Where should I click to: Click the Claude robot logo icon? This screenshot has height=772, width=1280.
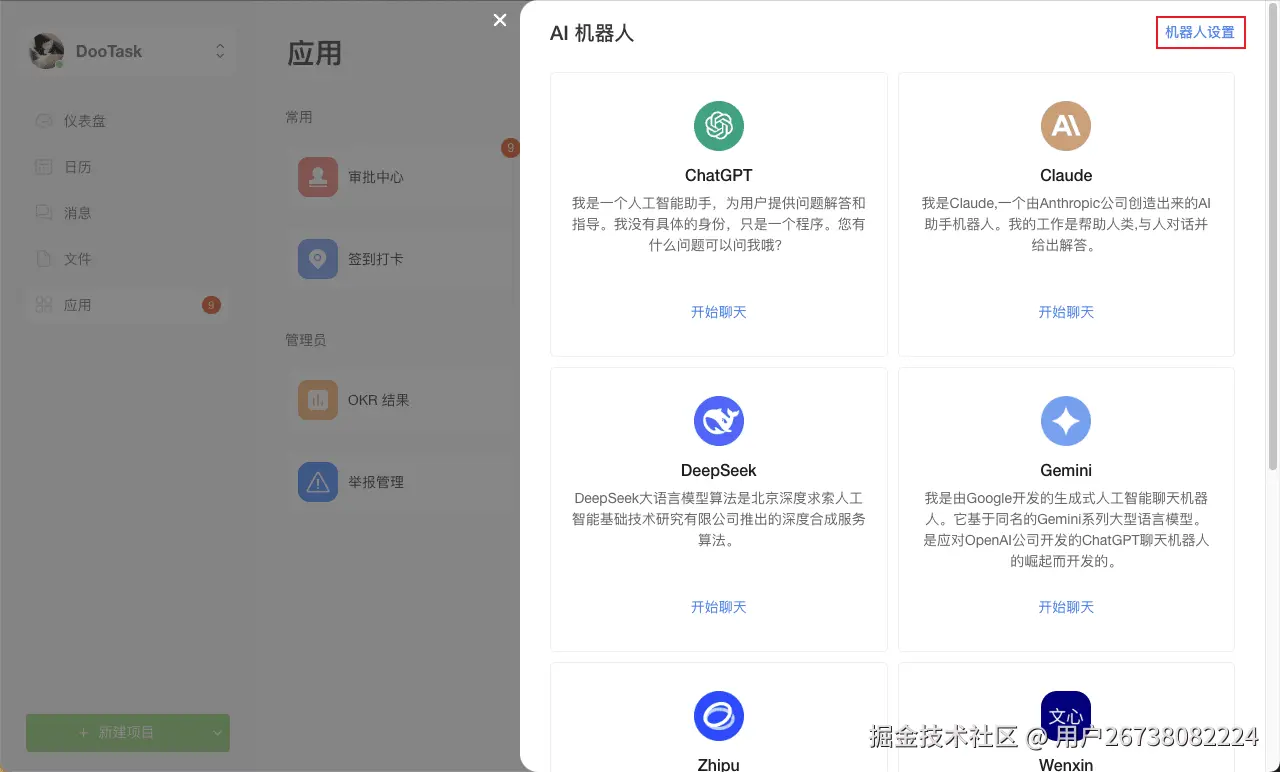[x=1066, y=126]
